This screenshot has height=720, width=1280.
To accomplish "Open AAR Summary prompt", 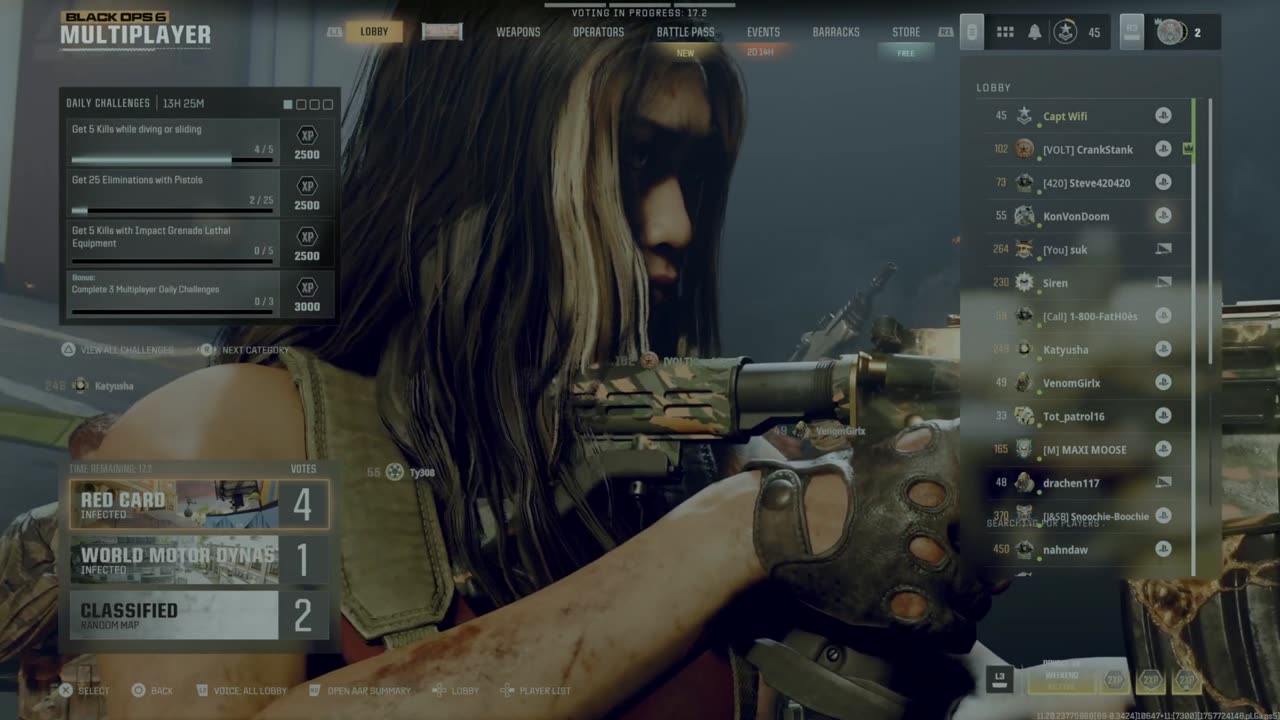I will coord(359,690).
